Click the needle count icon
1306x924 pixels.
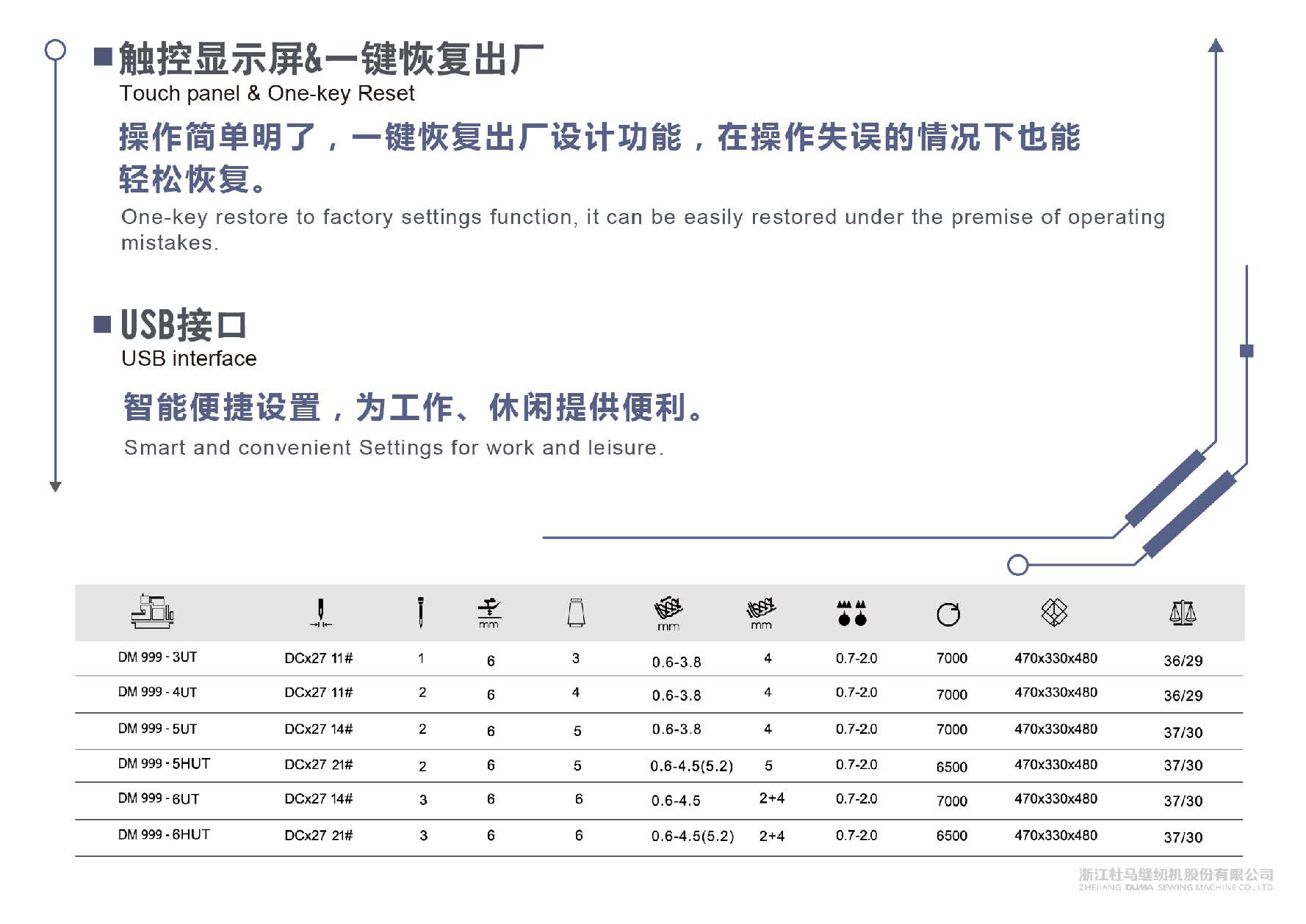coord(420,612)
